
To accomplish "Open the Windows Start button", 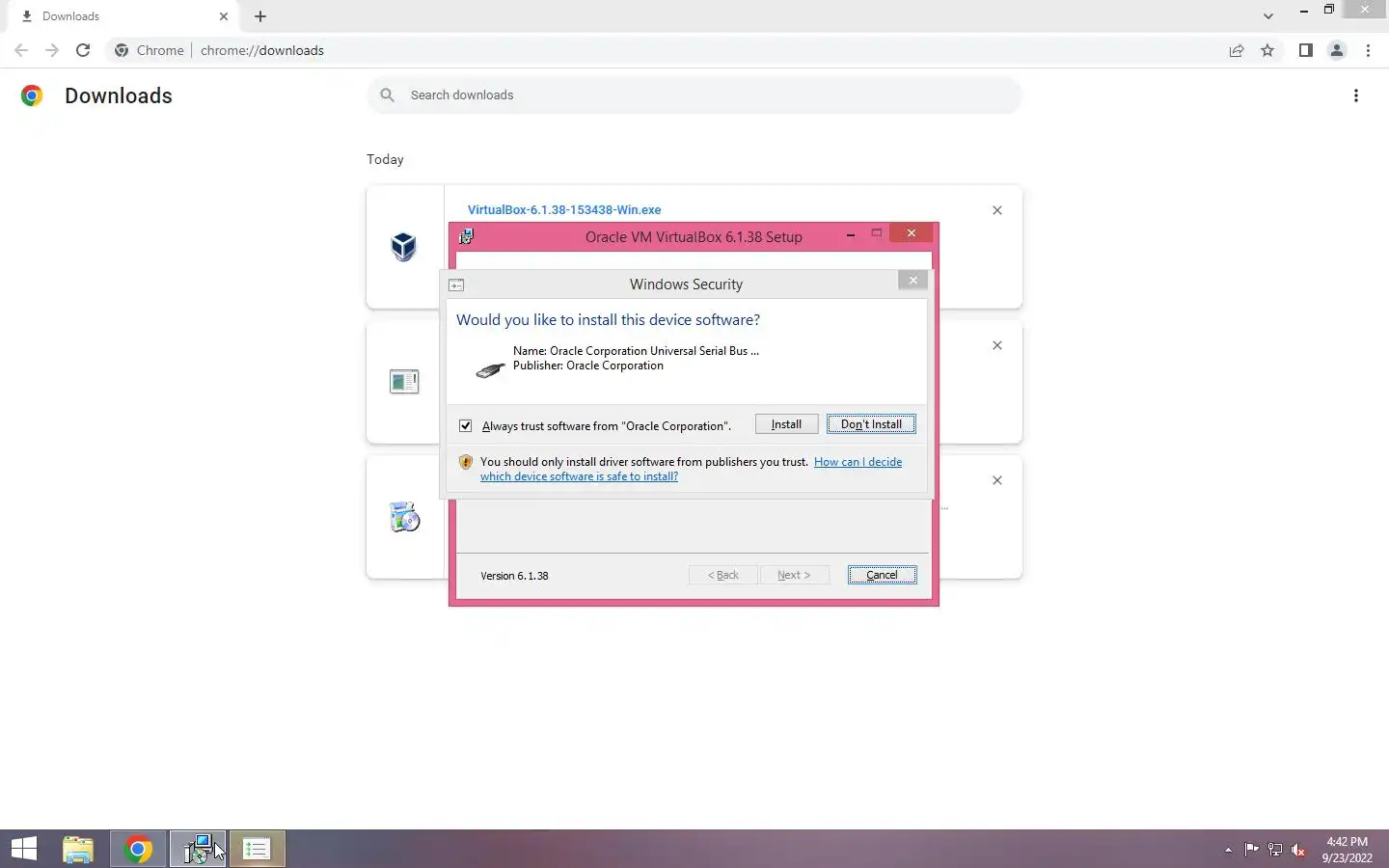I will (x=24, y=849).
